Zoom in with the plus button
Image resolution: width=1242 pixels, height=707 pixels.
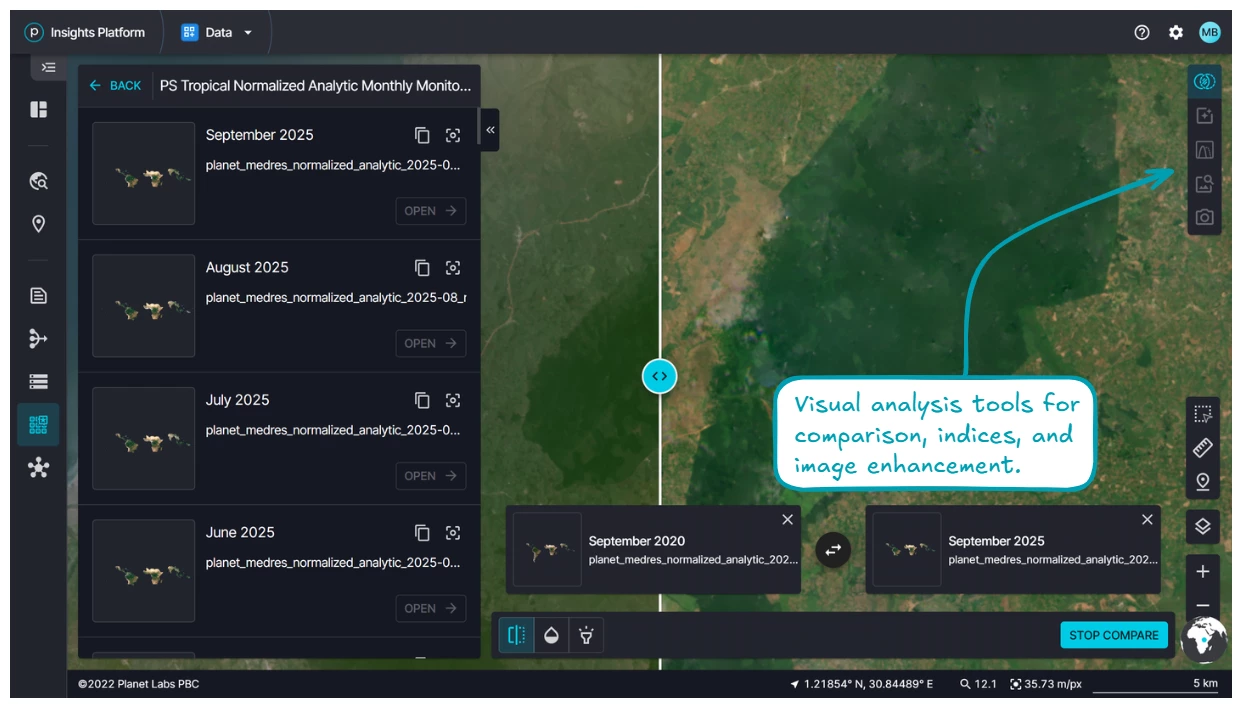point(1203,572)
